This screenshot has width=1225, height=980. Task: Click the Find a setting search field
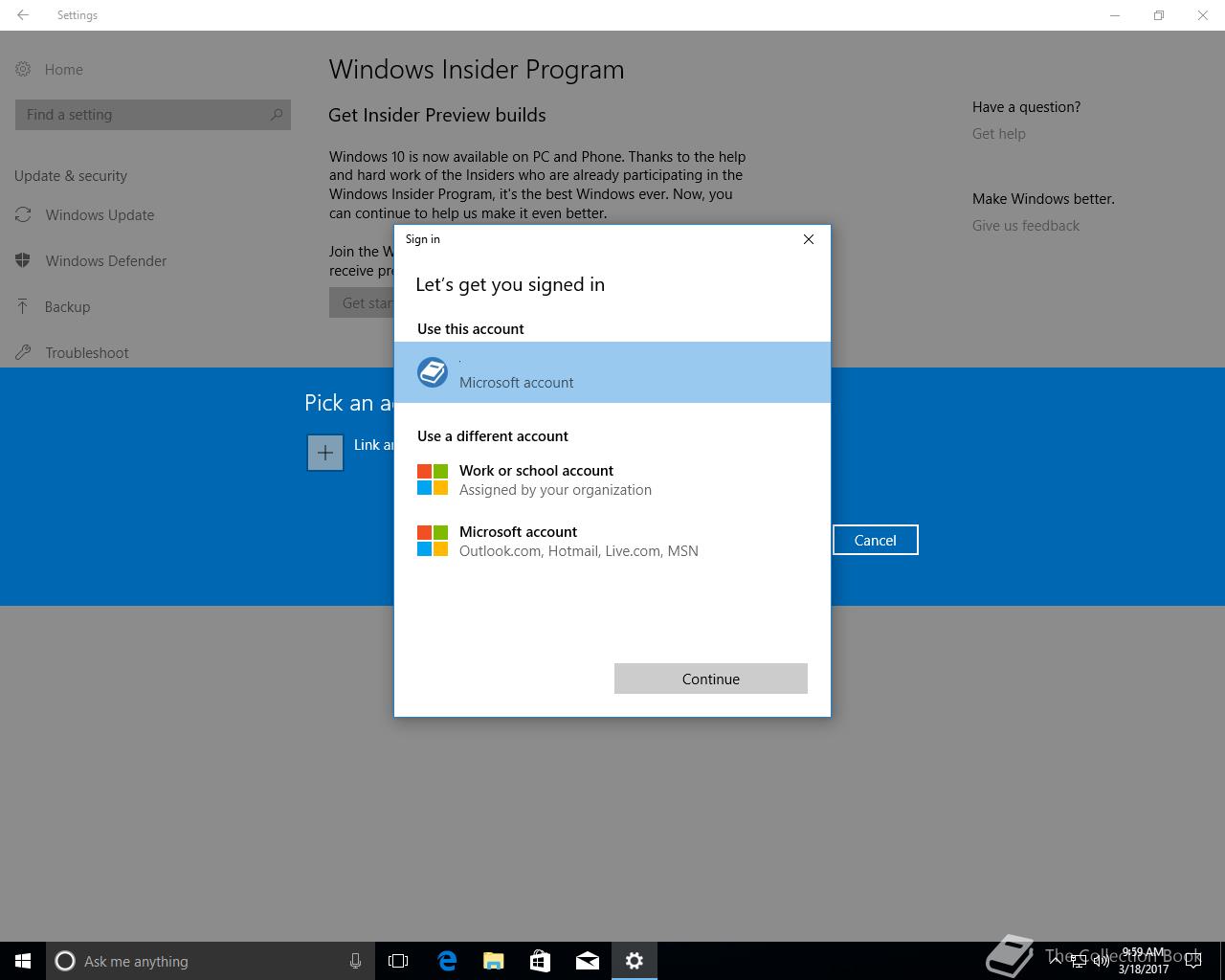pyautogui.click(x=153, y=115)
